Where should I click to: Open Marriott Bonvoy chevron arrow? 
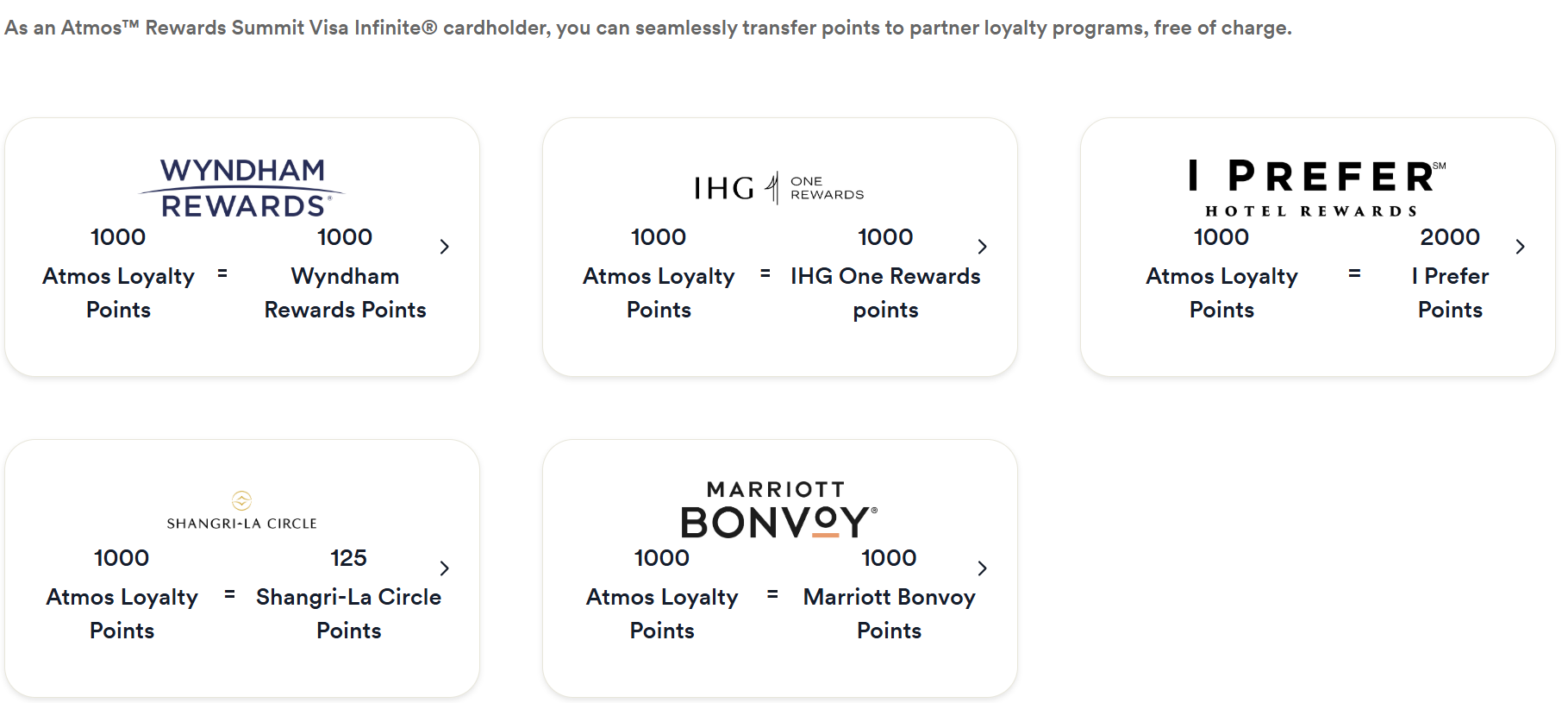[983, 568]
